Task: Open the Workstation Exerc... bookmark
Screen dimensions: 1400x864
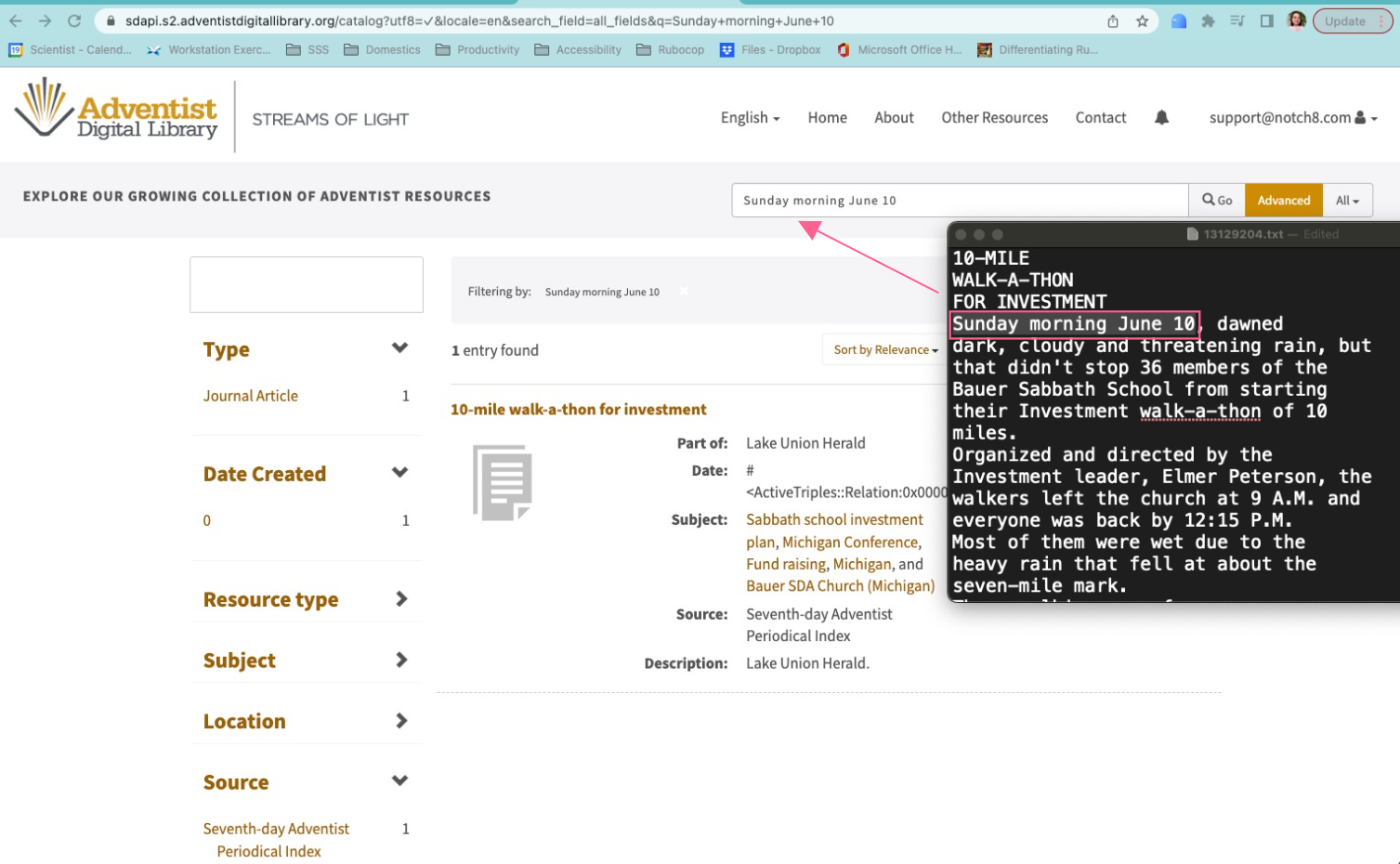Action: click(x=209, y=50)
